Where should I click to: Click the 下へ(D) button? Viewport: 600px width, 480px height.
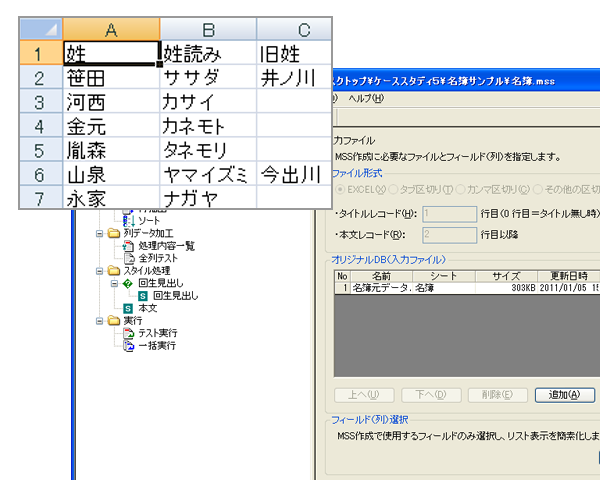tap(431, 395)
